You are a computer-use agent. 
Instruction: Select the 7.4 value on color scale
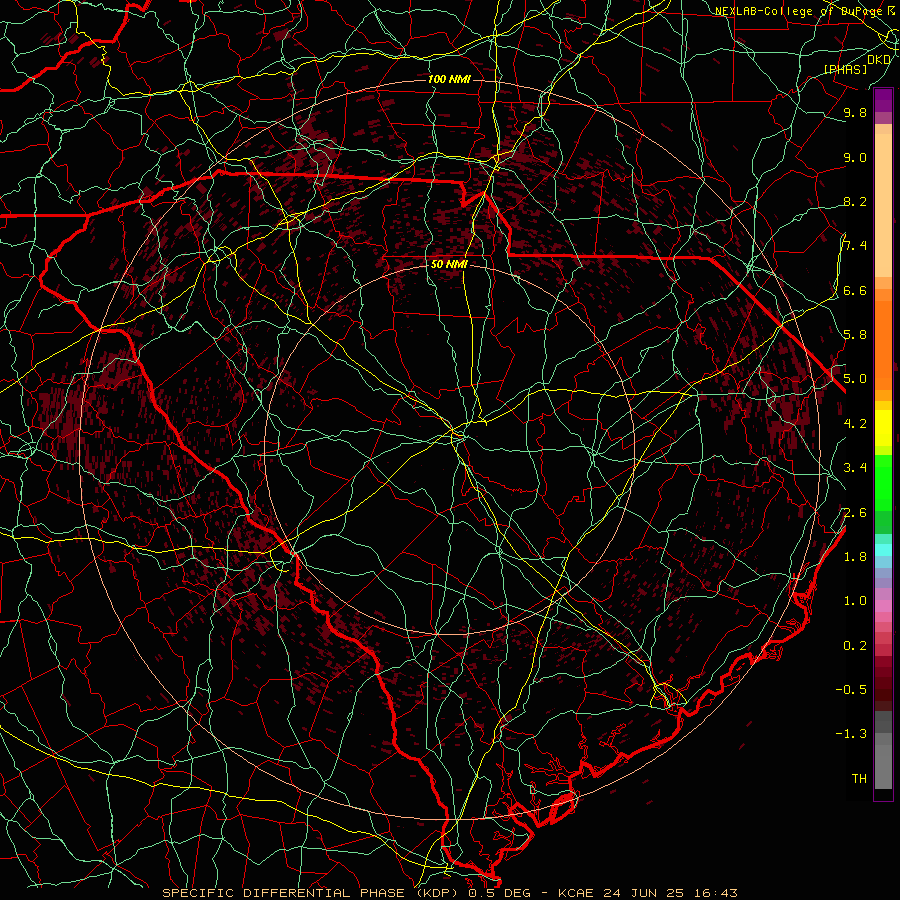point(855,246)
